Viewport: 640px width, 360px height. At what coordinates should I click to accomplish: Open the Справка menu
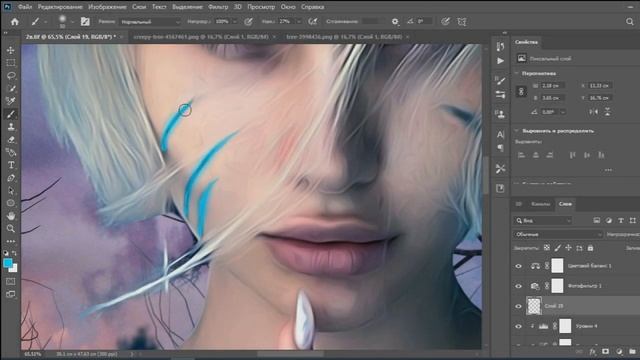point(312,7)
